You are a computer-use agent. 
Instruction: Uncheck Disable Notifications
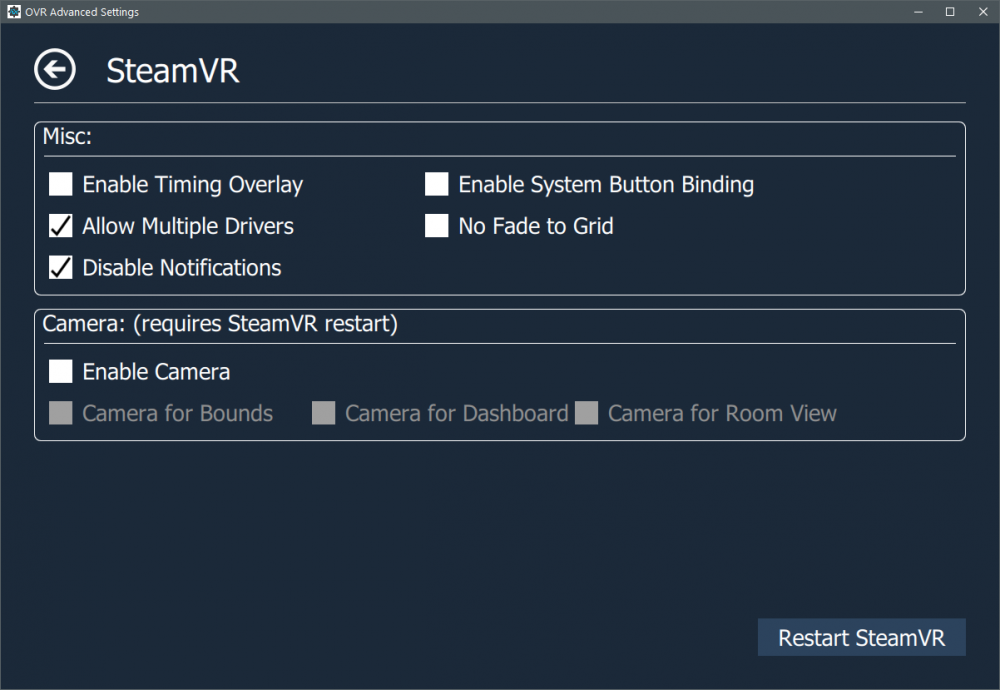(61, 267)
